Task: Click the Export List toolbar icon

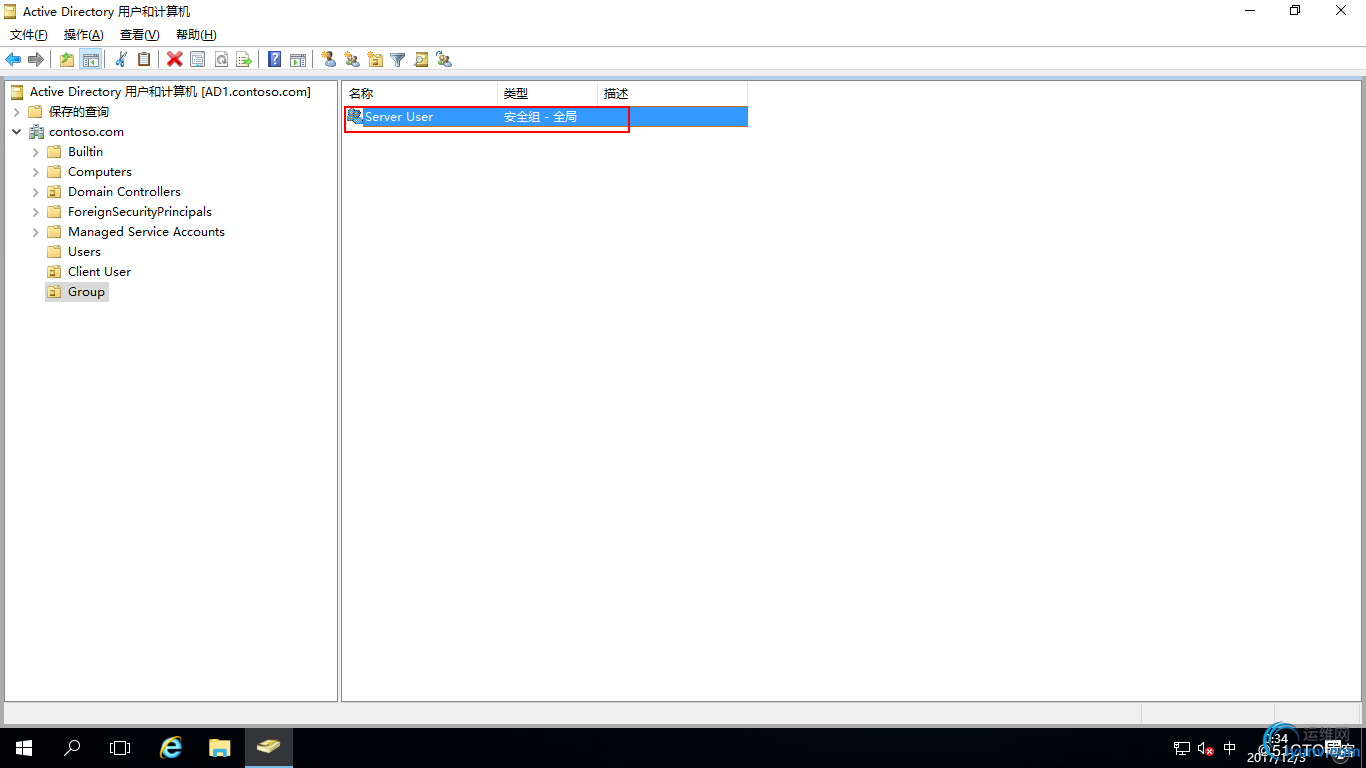Action: click(x=244, y=60)
